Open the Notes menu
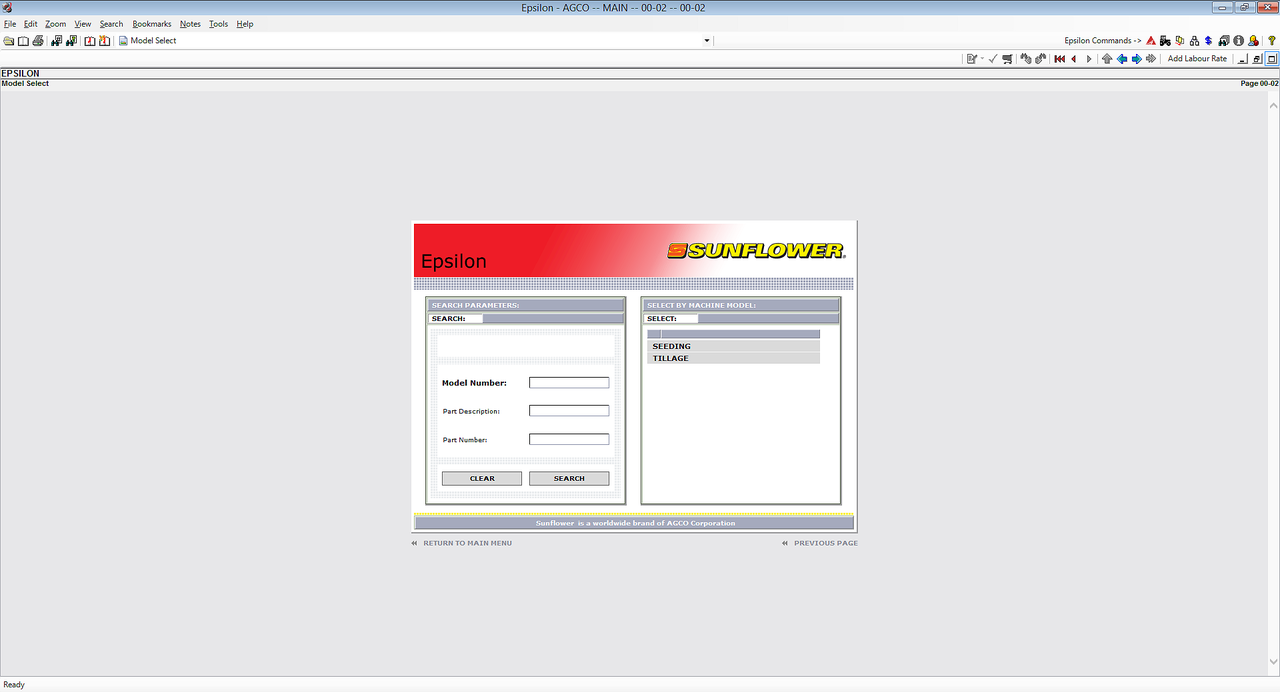The image size is (1280, 692). 190,24
